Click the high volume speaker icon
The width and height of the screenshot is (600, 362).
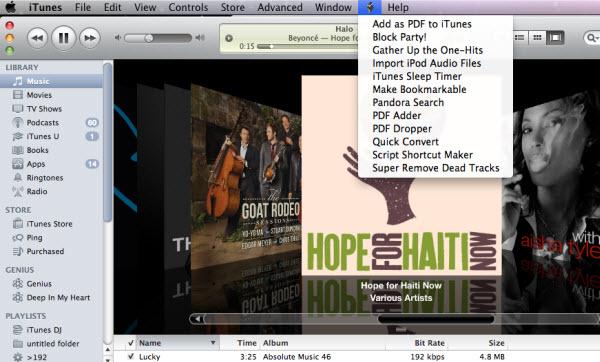tap(200, 38)
